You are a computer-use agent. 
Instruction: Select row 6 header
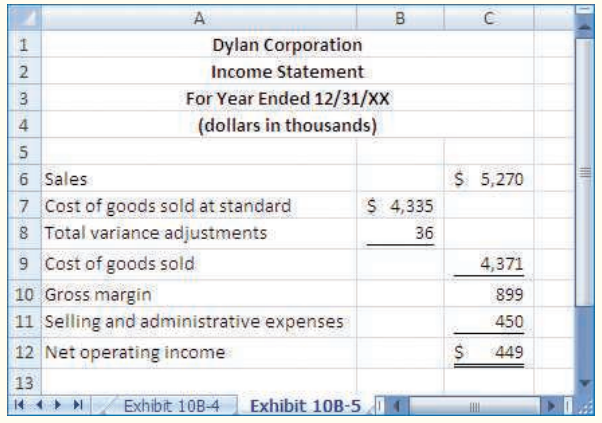pos(24,179)
